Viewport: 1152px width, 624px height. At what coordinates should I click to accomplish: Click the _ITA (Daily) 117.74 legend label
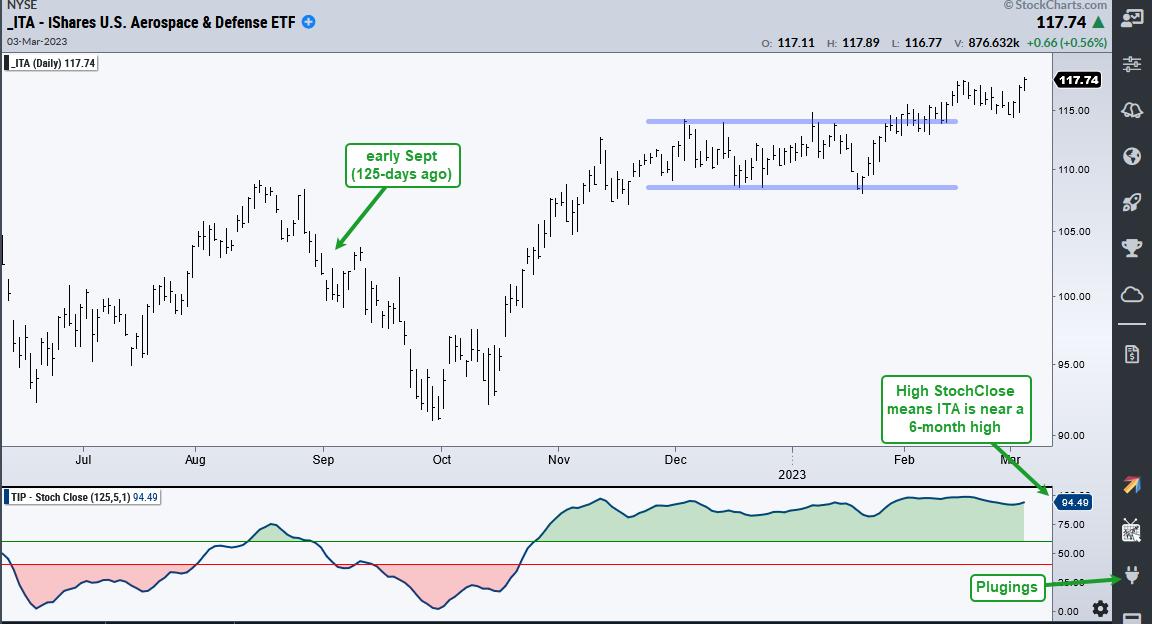[x=52, y=63]
